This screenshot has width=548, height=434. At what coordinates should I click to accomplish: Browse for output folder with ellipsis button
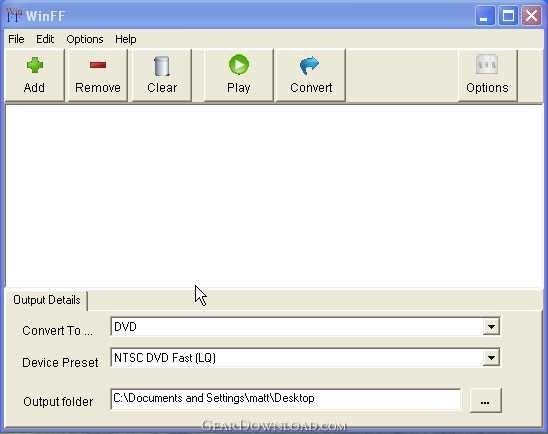point(485,401)
